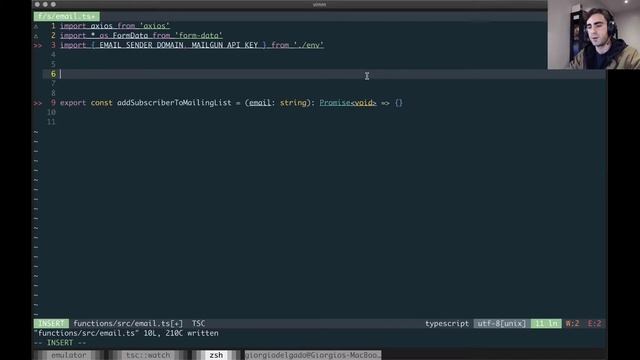Click the INSERT mode indicator in the statusline
The width and height of the screenshot is (640, 360).
coord(51,324)
